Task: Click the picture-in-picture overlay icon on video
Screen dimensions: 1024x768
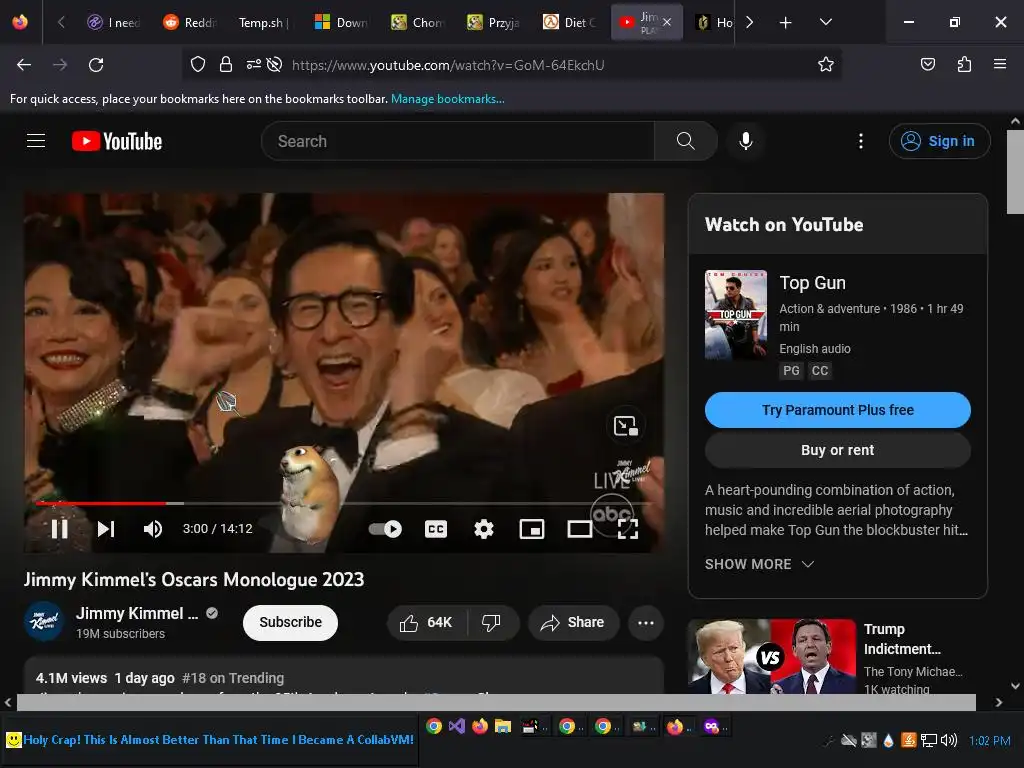Action: pos(626,426)
